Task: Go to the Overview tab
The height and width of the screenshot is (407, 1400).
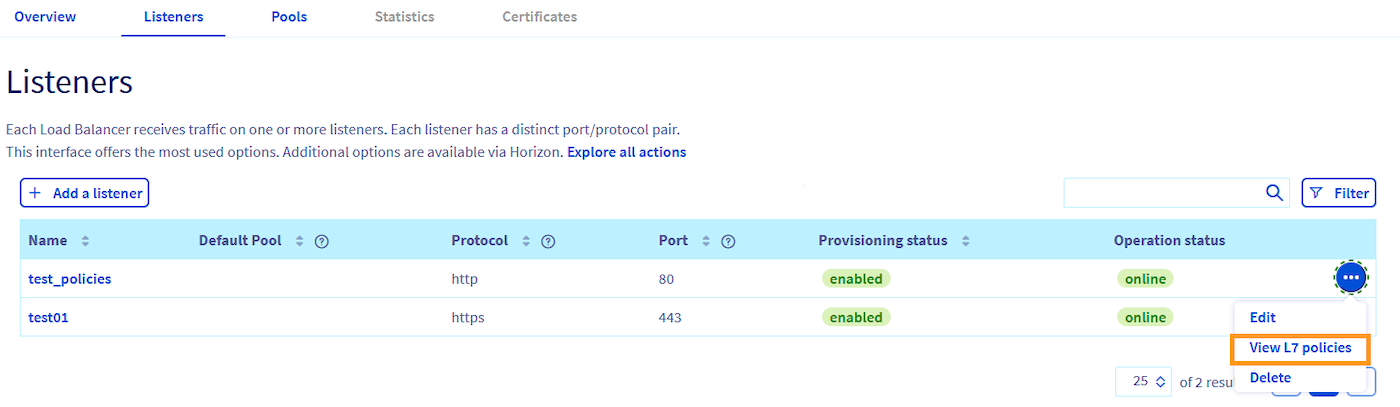Action: [45, 17]
